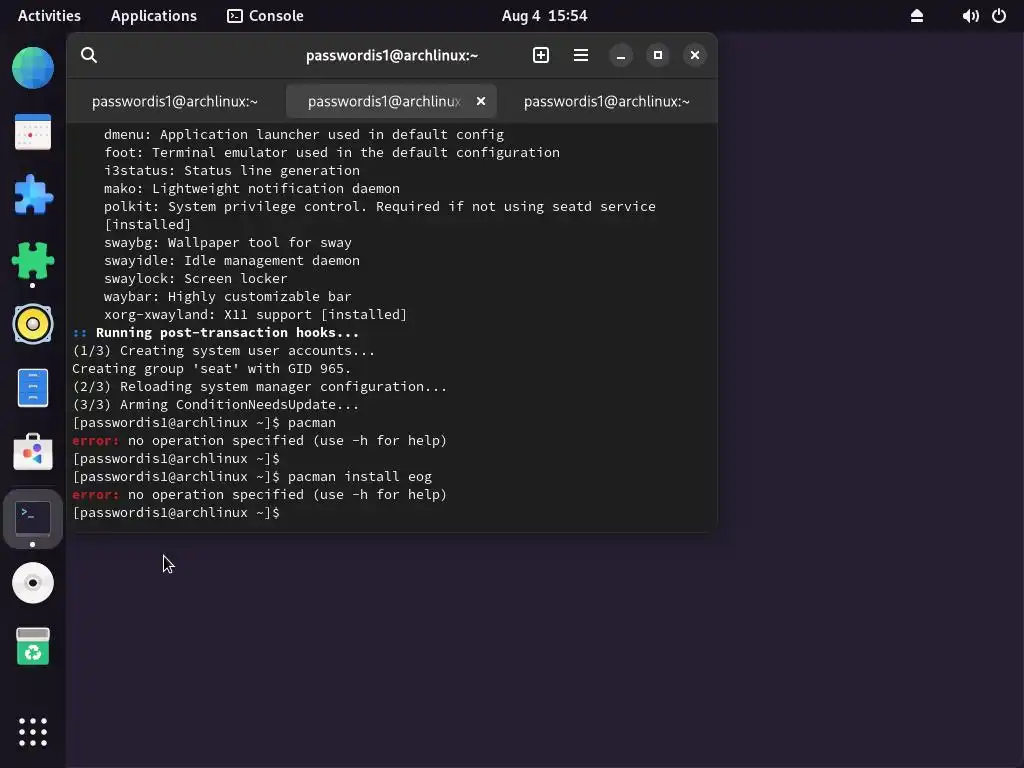Viewport: 1024px width, 768px height.
Task: Click the 'foot: Terminal emulator' line
Action: [x=332, y=153]
